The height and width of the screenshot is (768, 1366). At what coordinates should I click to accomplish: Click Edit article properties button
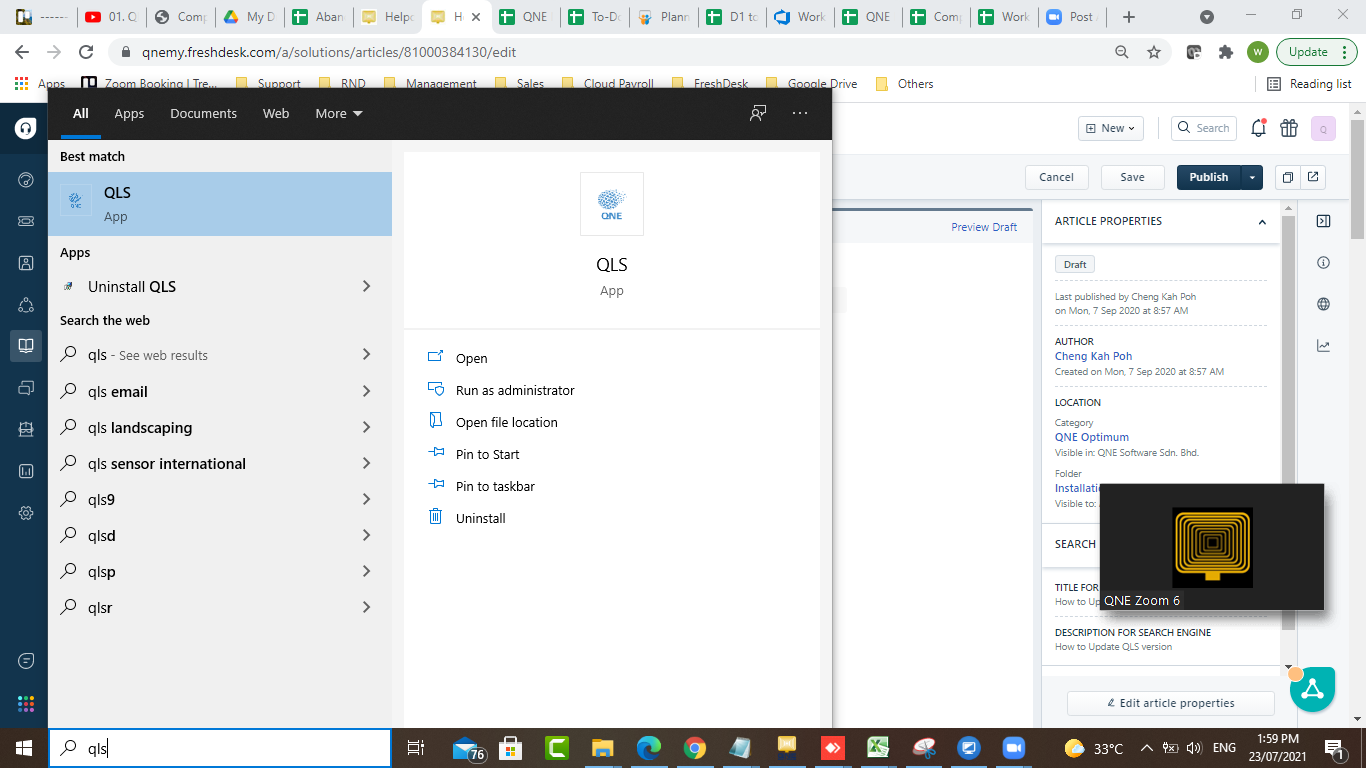coord(1171,703)
